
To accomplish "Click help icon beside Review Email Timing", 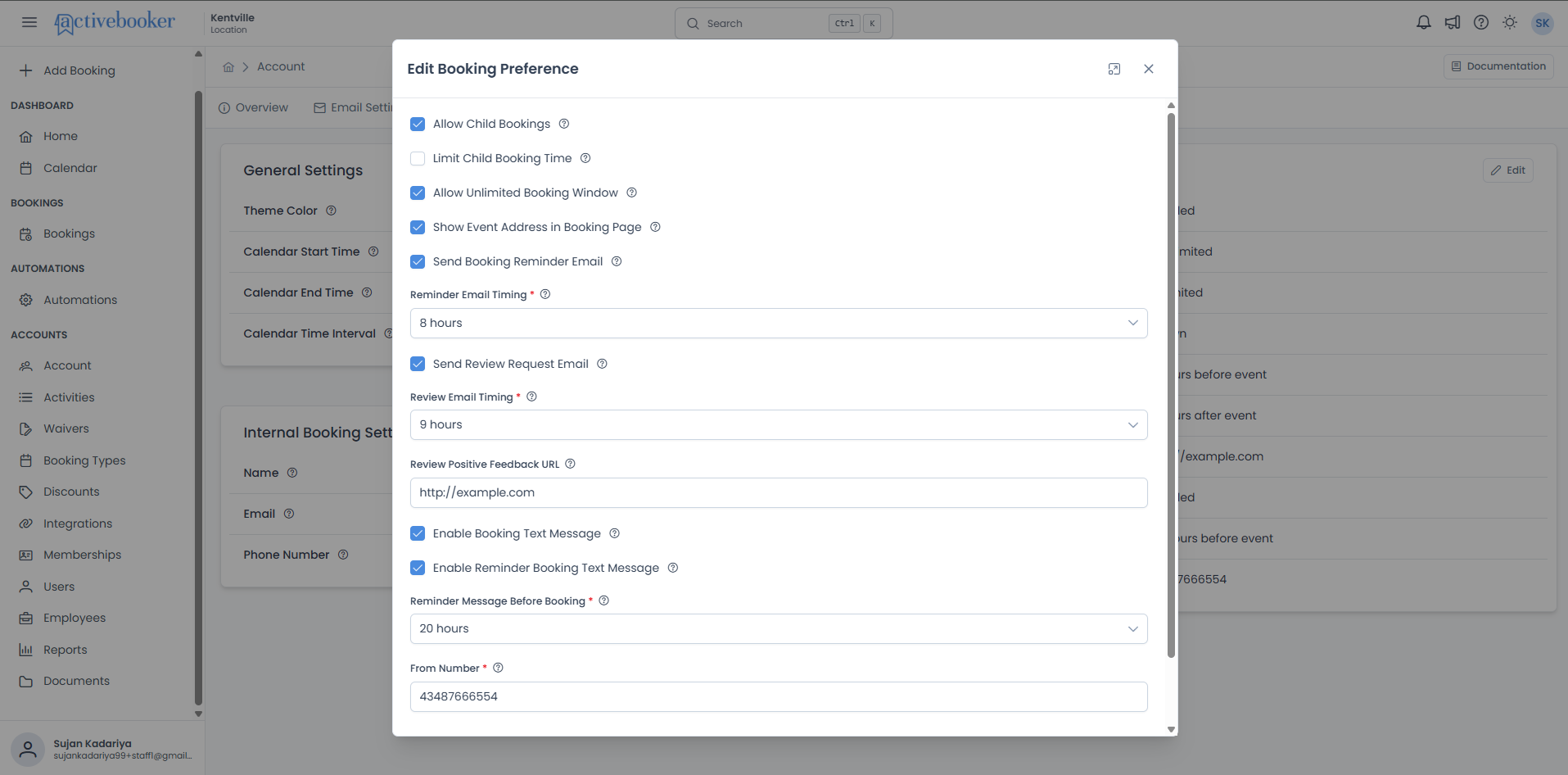I will [531, 397].
